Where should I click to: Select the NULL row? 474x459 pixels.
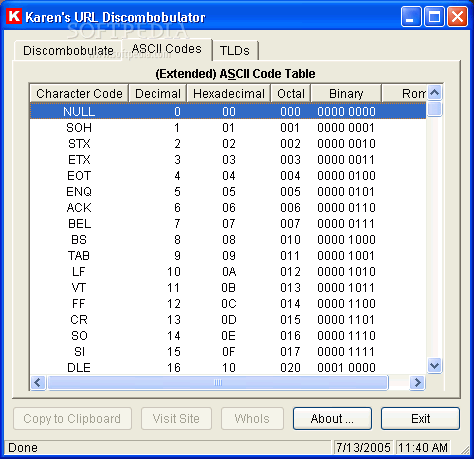click(228, 111)
